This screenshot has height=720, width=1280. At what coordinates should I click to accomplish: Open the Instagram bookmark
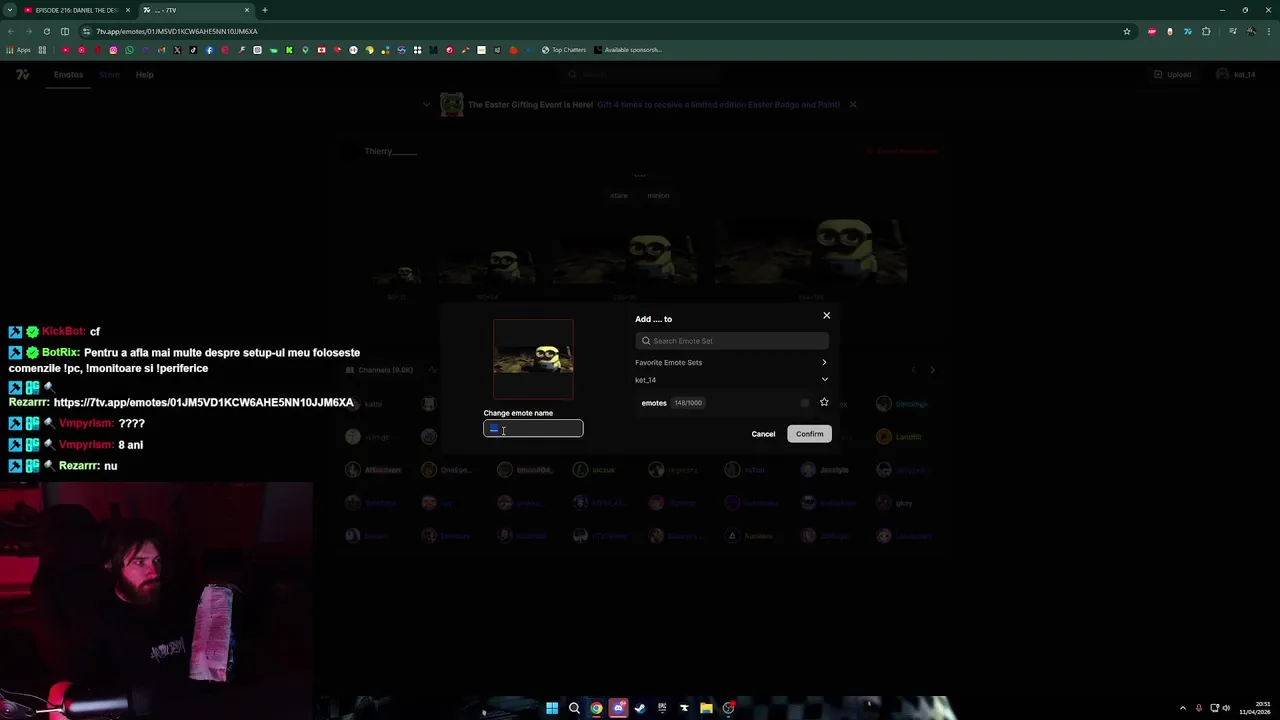click(x=113, y=50)
